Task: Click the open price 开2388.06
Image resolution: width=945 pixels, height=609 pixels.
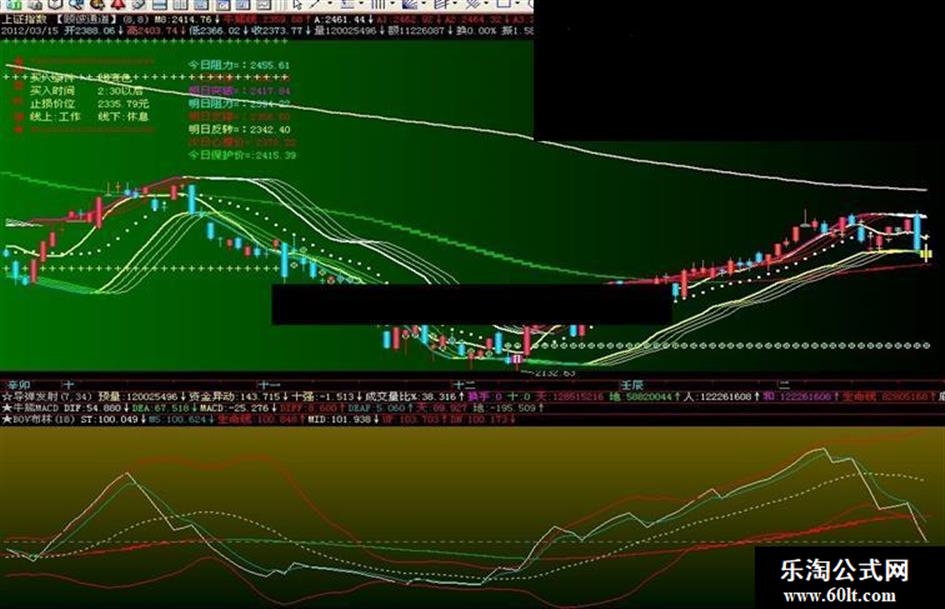Action: point(90,30)
